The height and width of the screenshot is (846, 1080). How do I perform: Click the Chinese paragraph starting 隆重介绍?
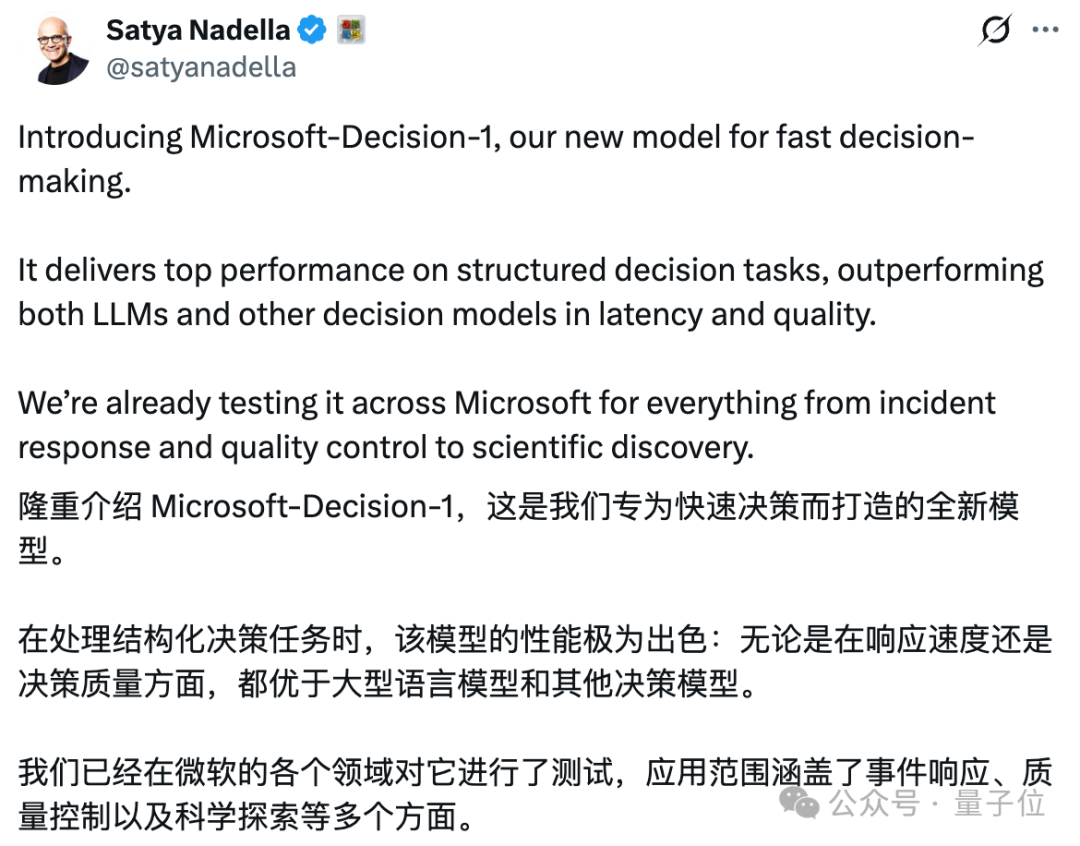[518, 528]
